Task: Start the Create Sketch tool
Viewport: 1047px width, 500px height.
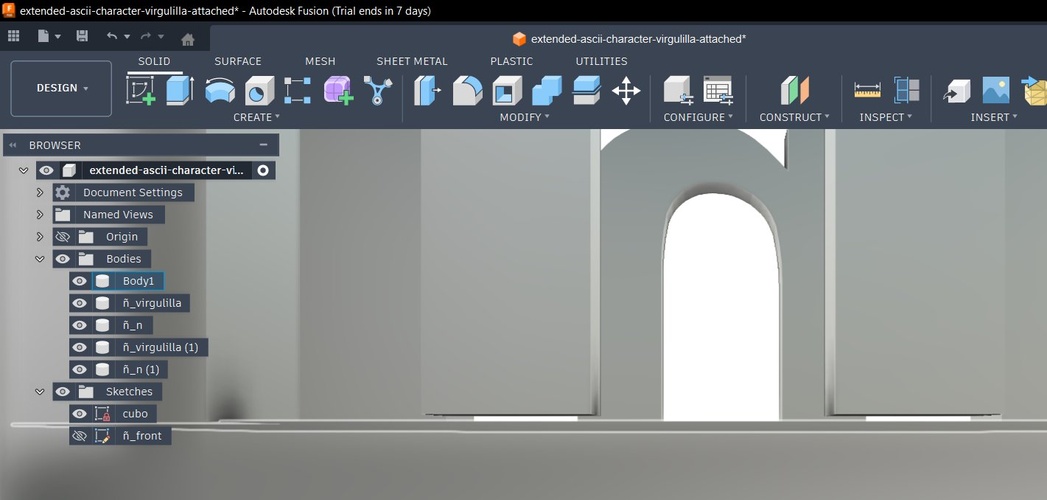Action: click(x=140, y=90)
